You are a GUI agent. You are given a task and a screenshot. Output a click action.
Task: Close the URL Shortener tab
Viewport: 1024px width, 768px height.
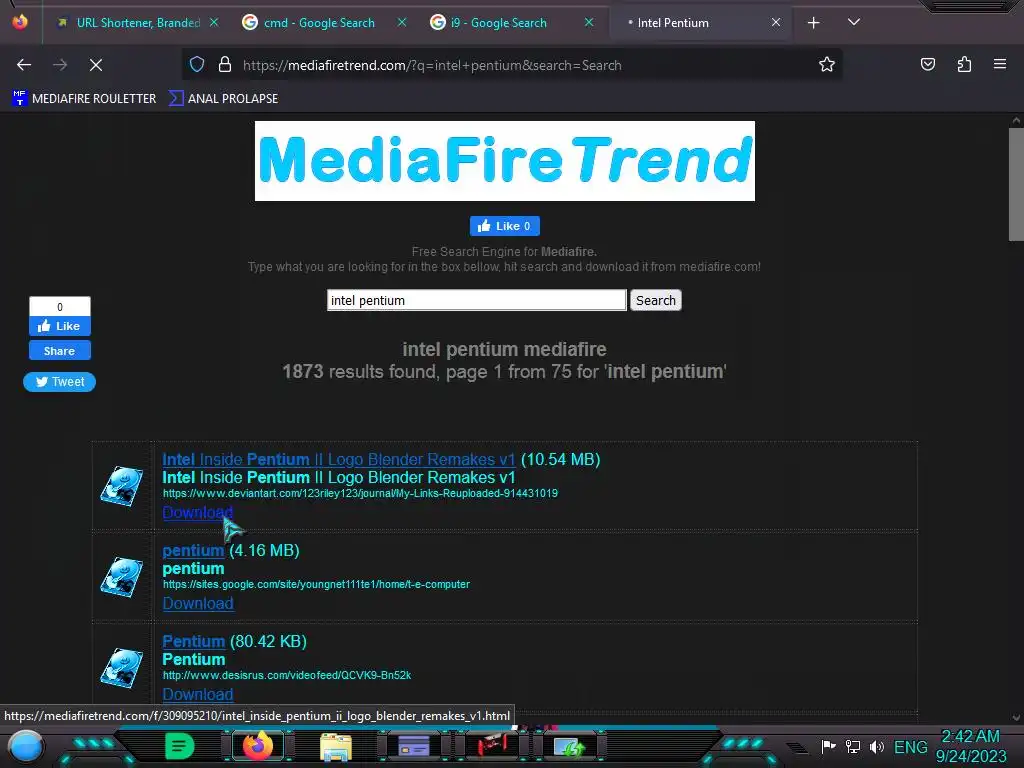(214, 22)
